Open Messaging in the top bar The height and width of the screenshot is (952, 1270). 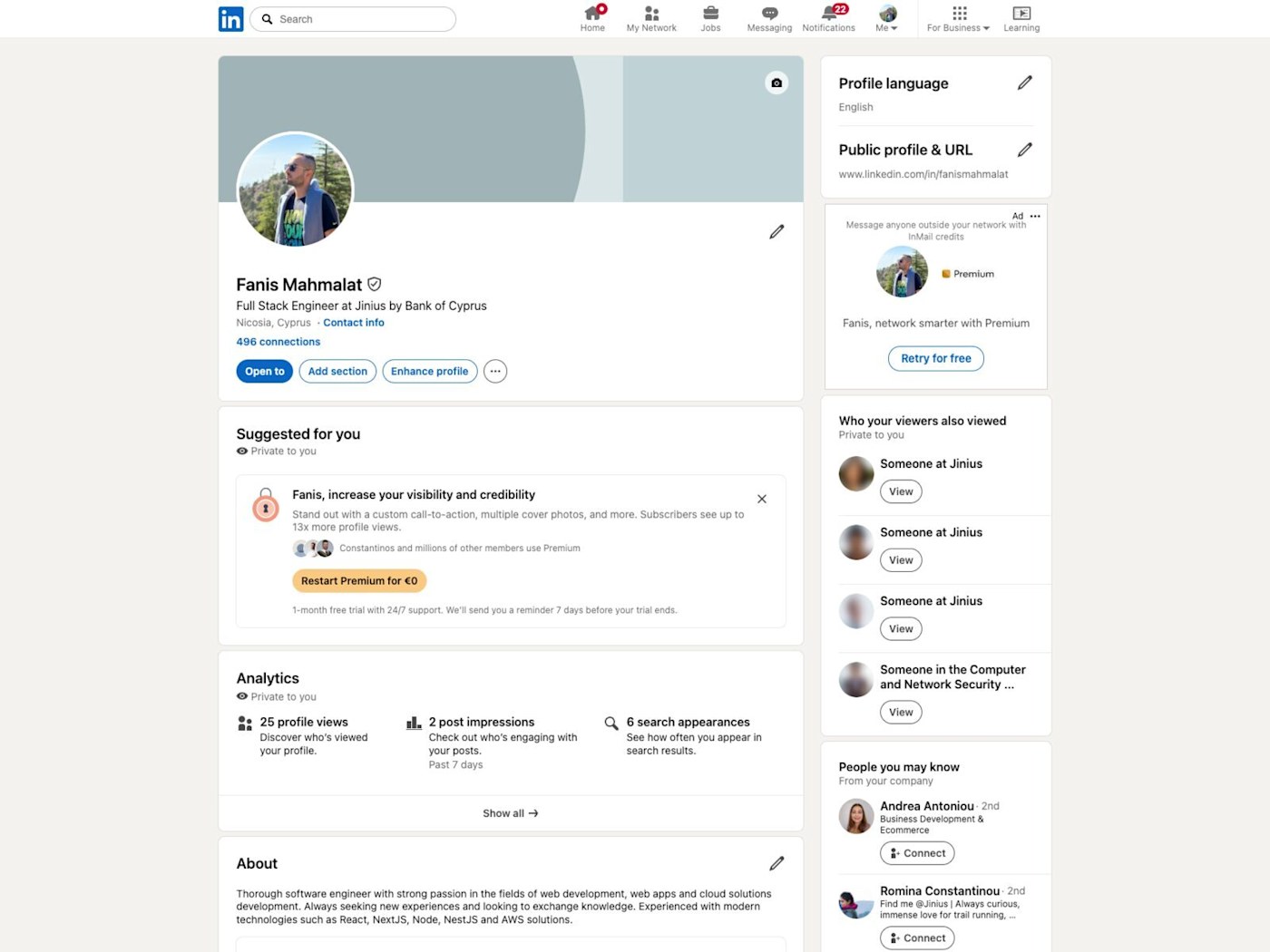click(769, 19)
